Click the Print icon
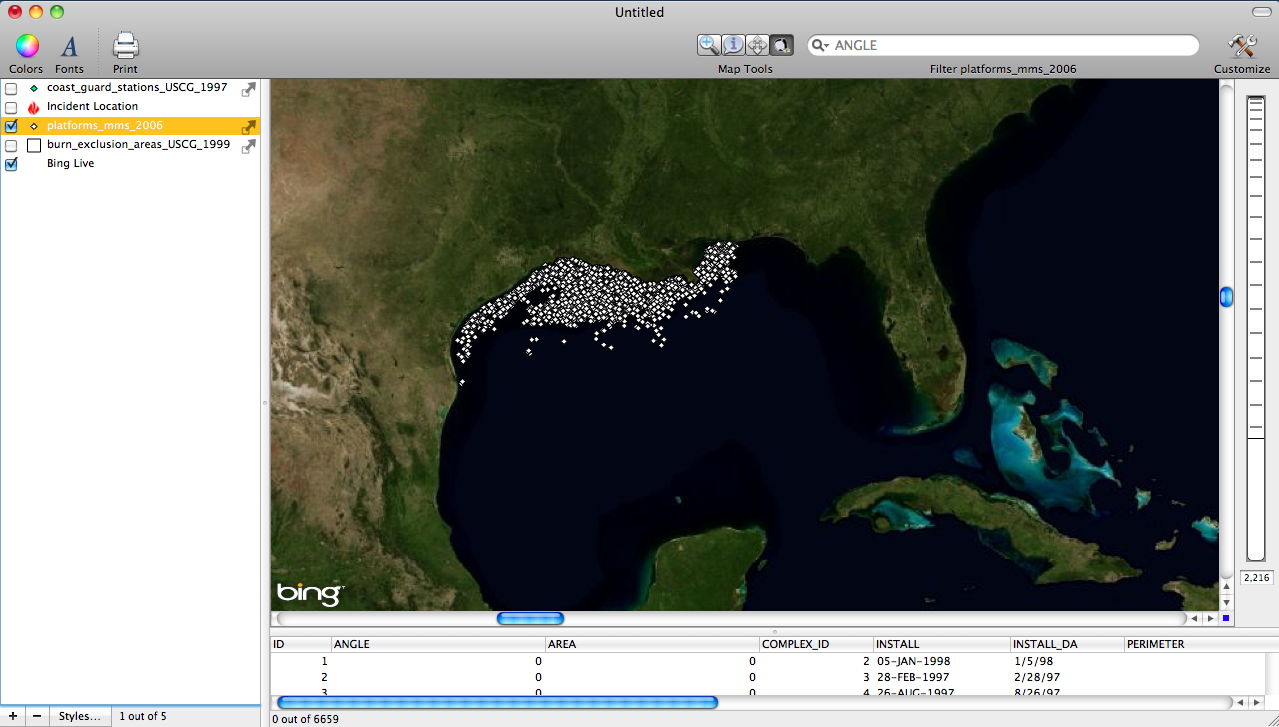1279x727 pixels. tap(125, 46)
